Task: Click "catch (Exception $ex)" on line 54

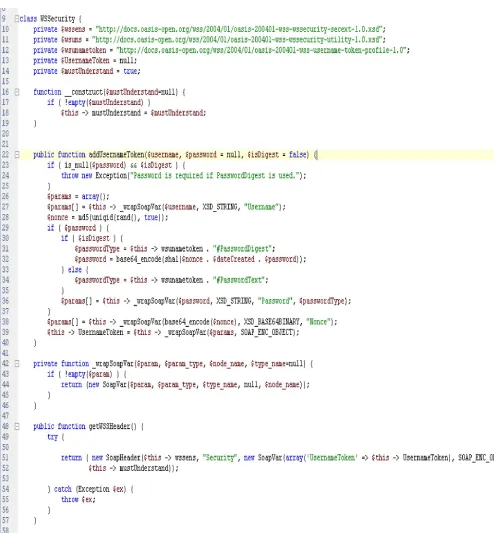Action: tap(90, 489)
